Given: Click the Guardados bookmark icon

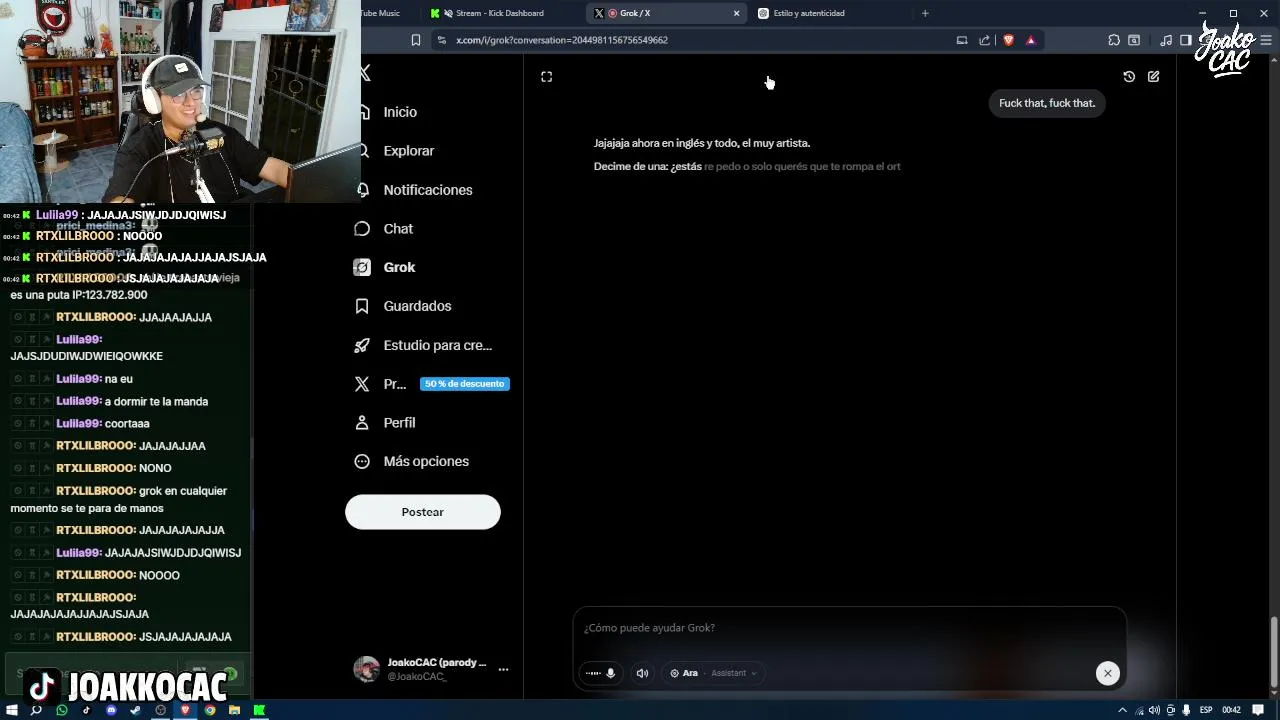Looking at the screenshot, I should (x=362, y=306).
